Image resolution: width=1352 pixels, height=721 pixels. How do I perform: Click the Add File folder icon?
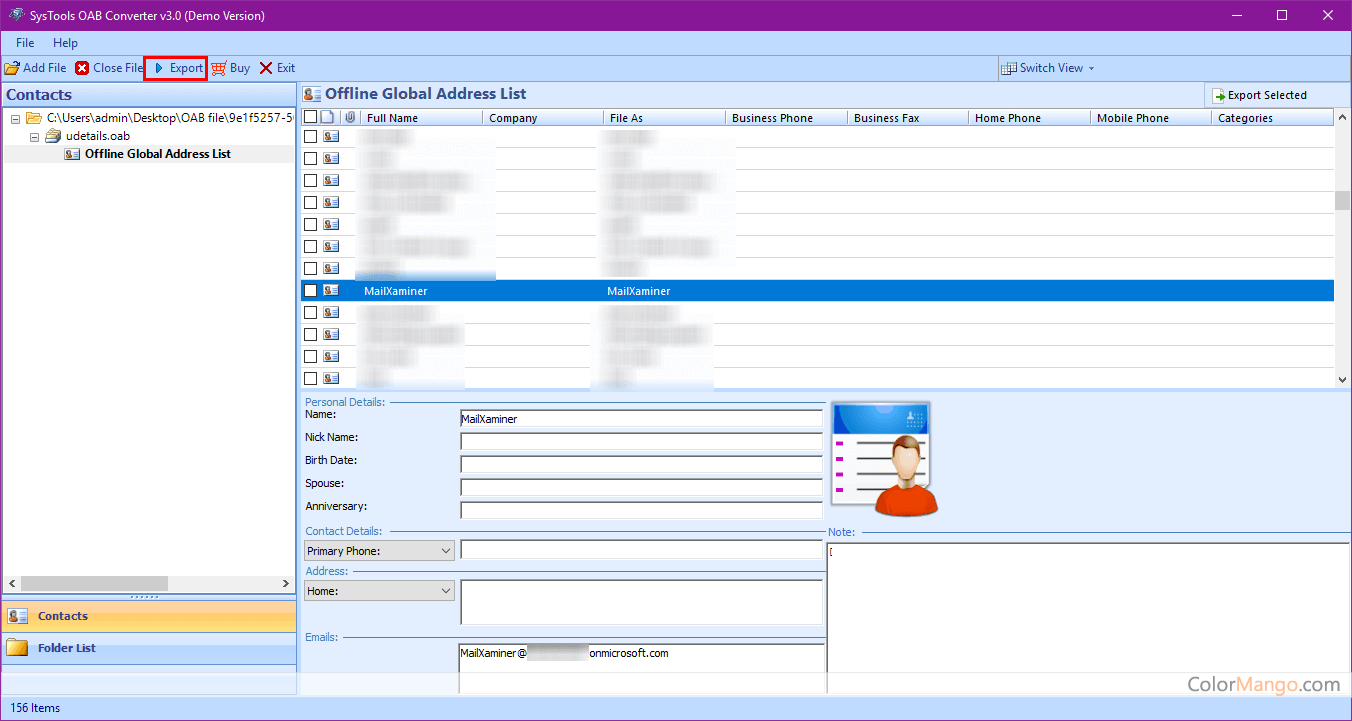12,68
